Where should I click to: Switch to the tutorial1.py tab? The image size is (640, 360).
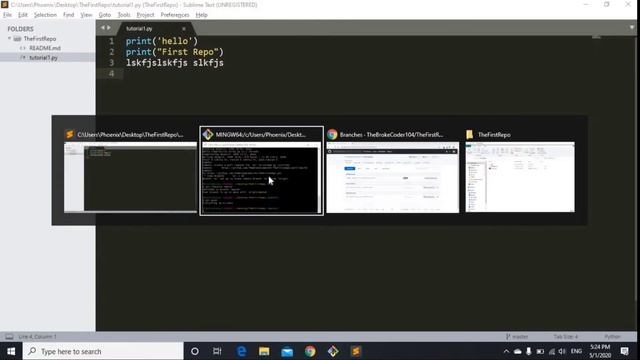(x=139, y=29)
